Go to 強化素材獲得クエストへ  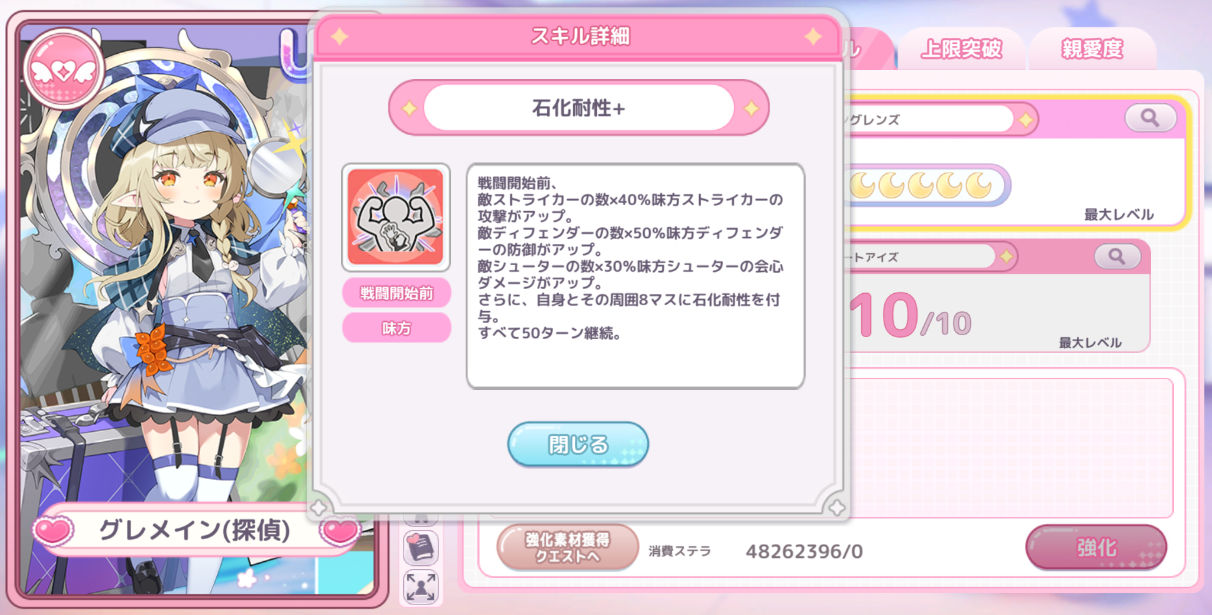[568, 547]
